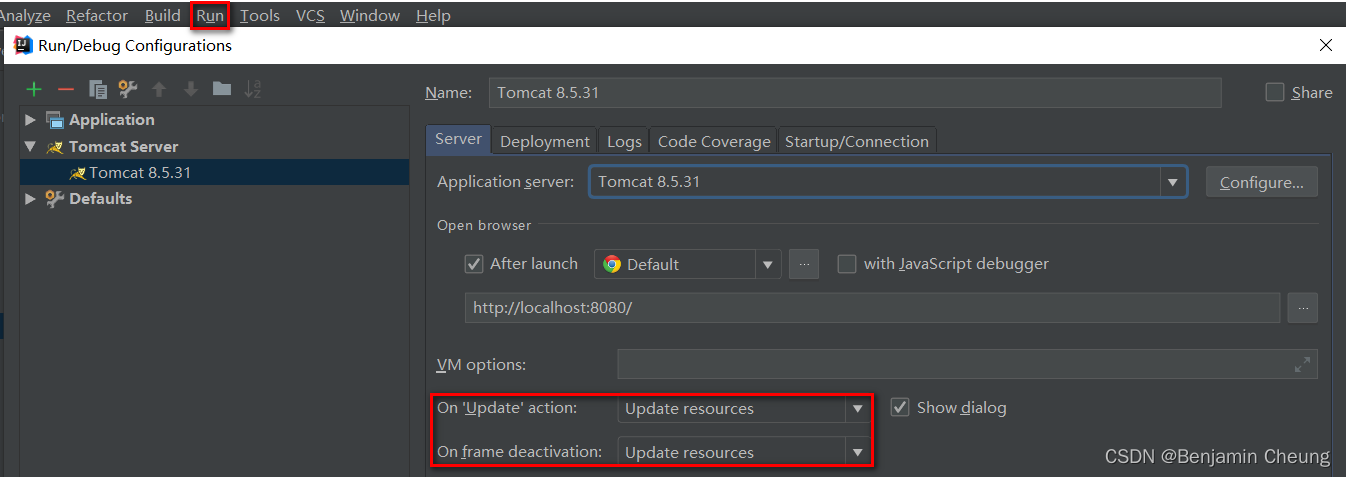1346x477 pixels.
Task: Click the browse button beside the URL field
Action: tap(1302, 308)
